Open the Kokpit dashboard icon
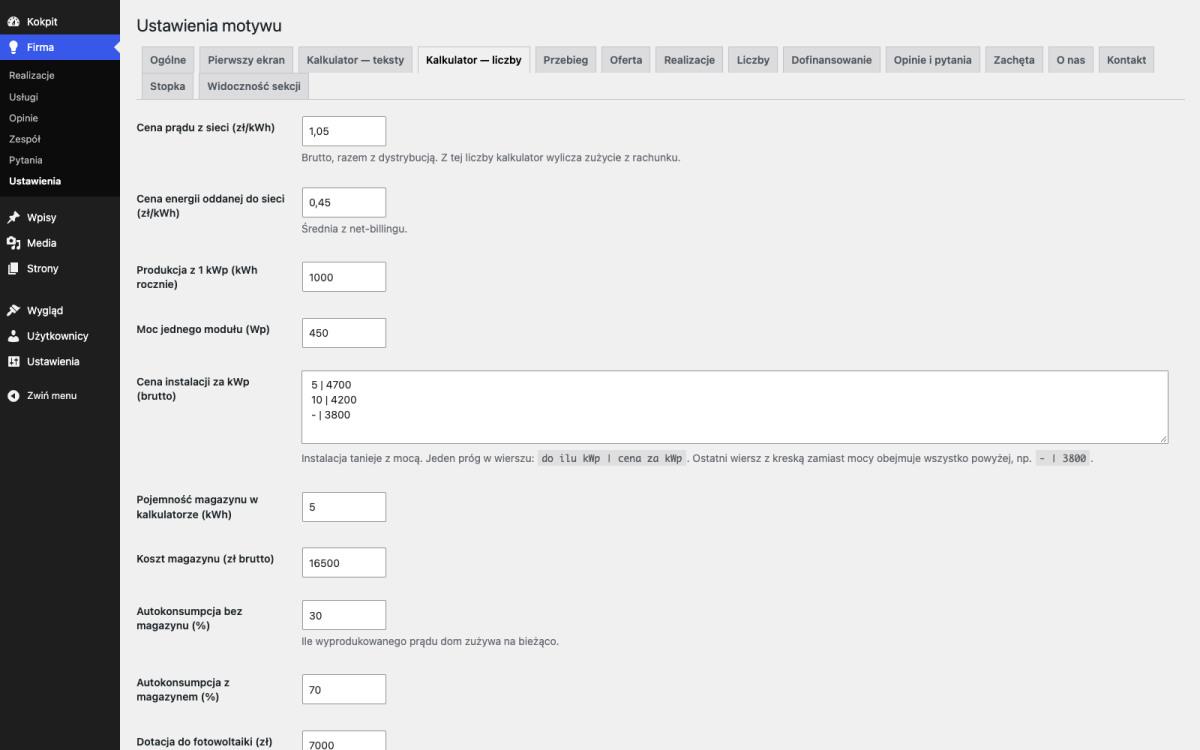 [13, 21]
